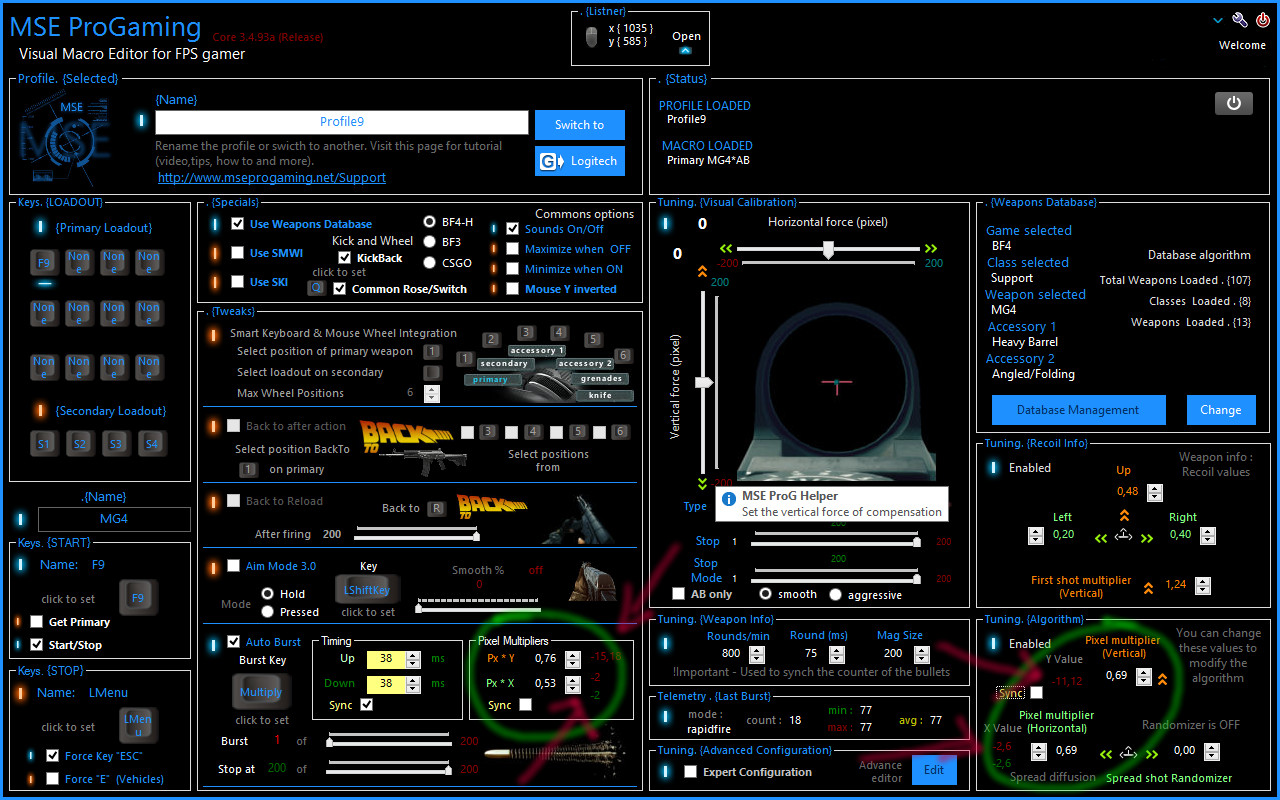The height and width of the screenshot is (800, 1280).
Task: Select the BF3 radio button
Action: click(x=430, y=242)
